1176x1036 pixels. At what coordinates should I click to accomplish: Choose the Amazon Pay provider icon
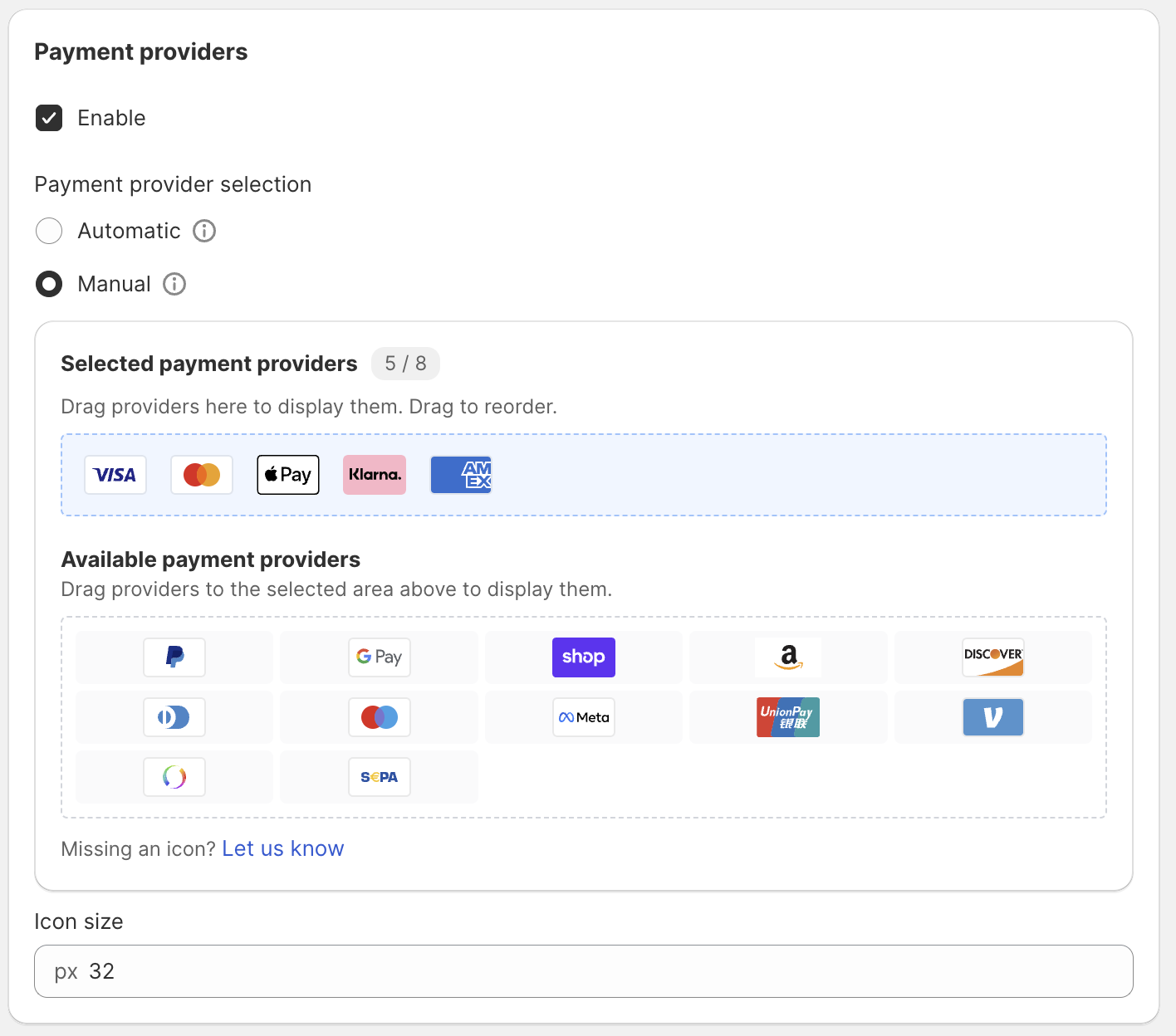tap(789, 657)
